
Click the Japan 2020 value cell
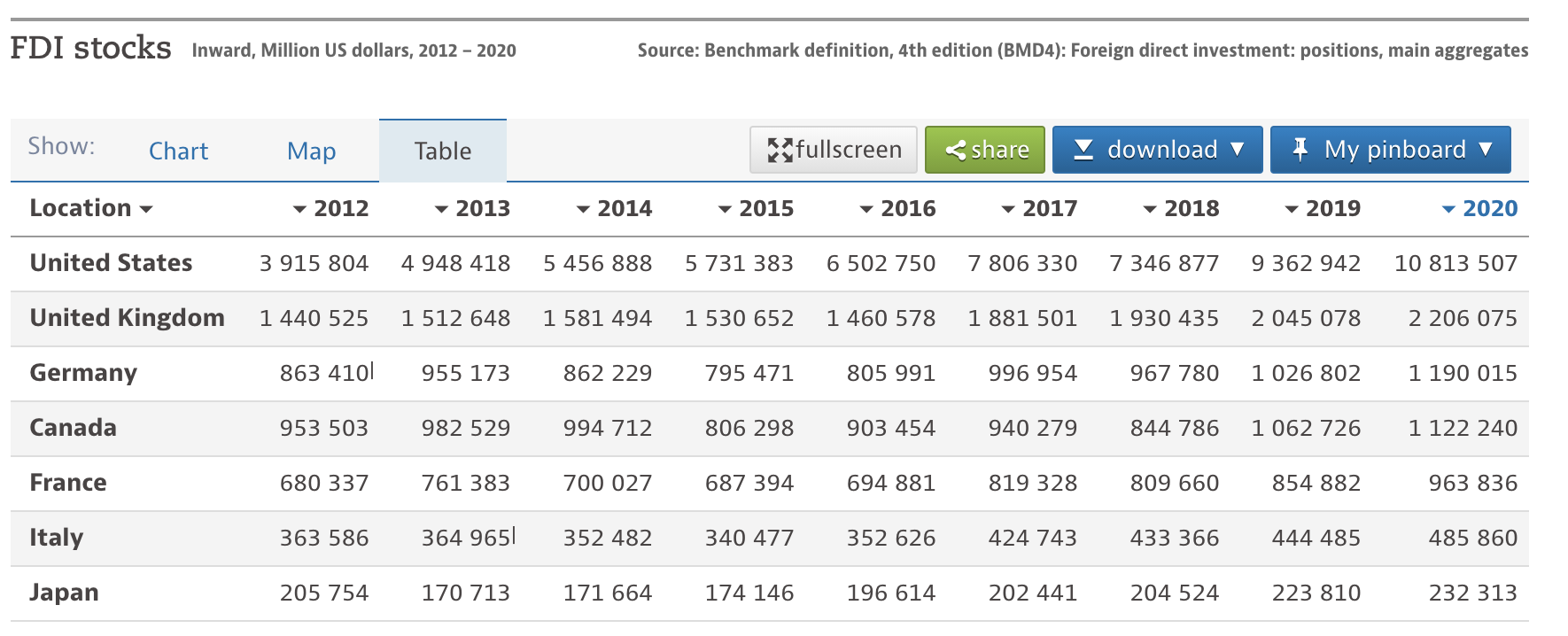(1472, 593)
